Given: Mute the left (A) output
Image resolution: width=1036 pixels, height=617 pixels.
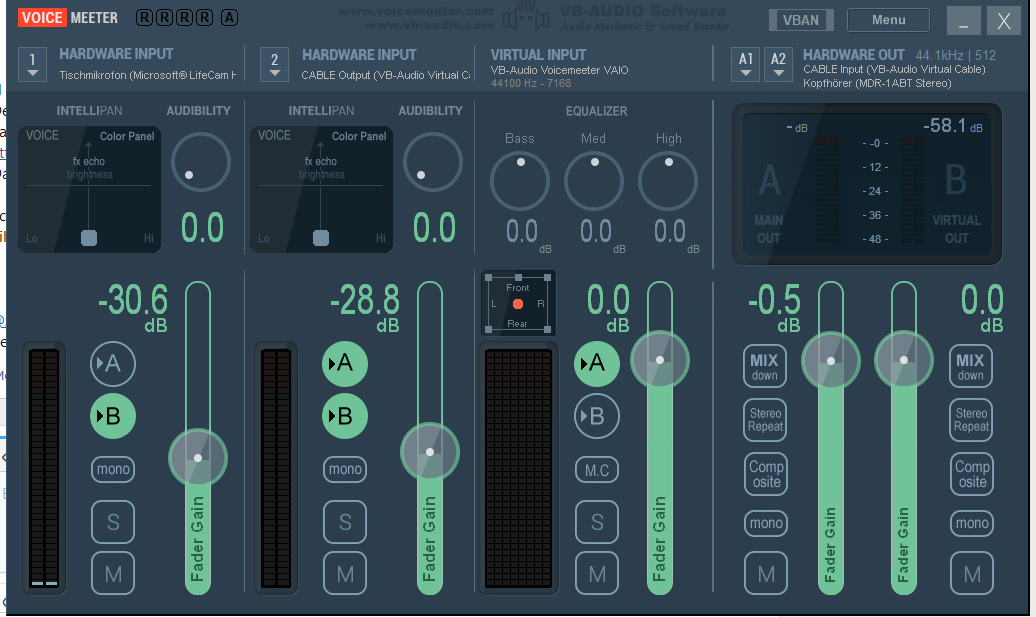Looking at the screenshot, I should [766, 573].
